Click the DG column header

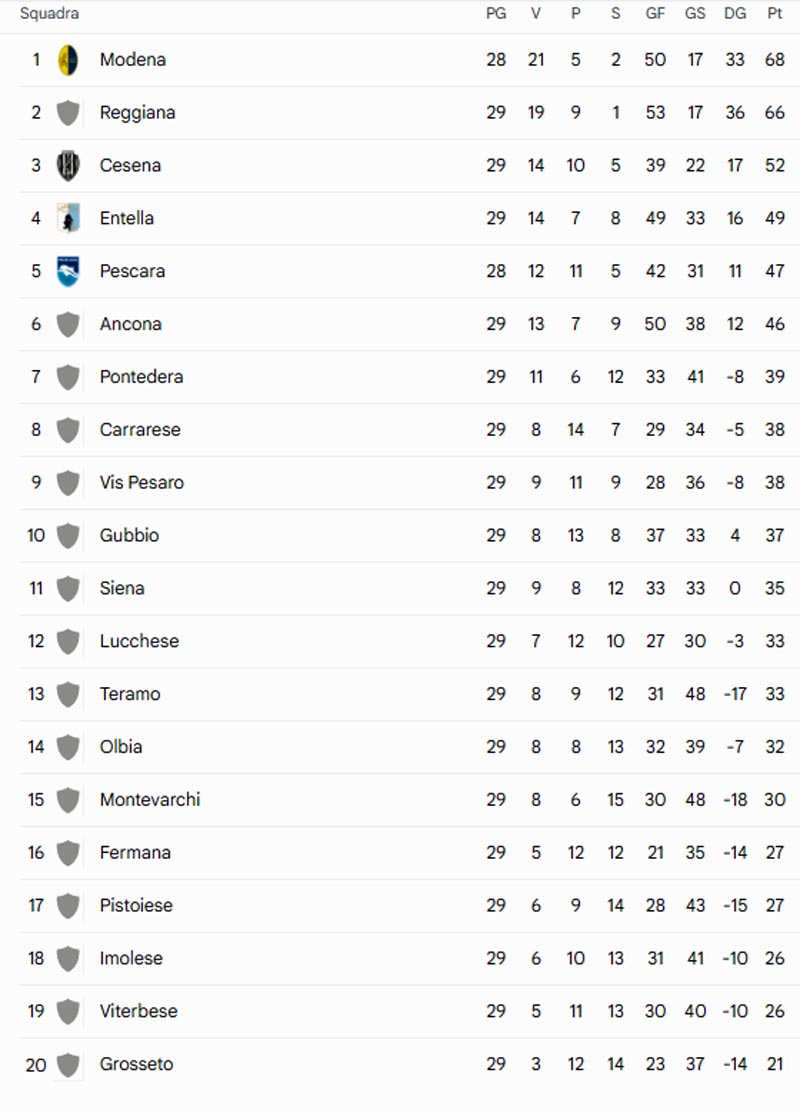coord(735,13)
